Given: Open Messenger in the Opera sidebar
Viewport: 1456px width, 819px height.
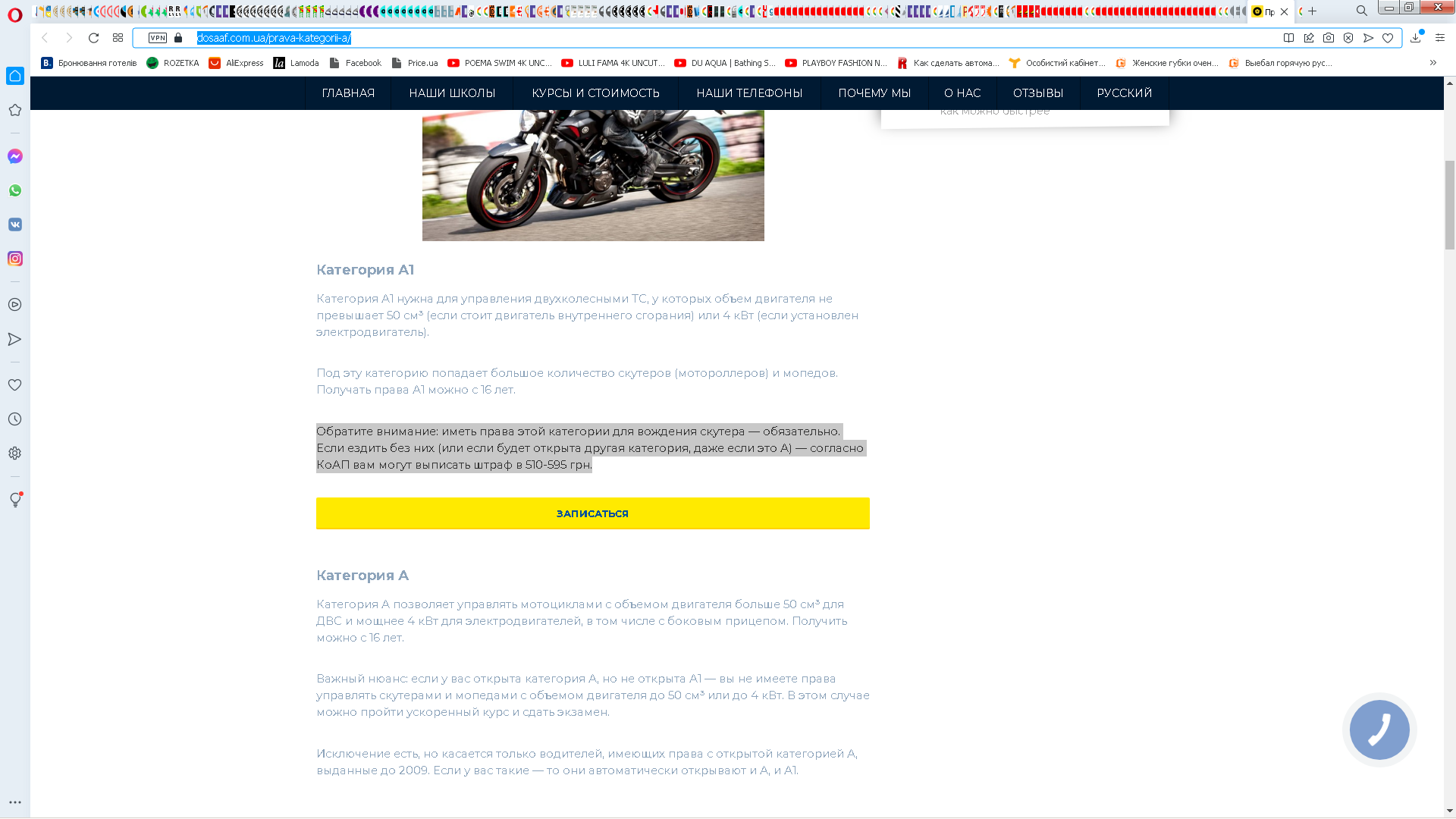Looking at the screenshot, I should point(15,156).
